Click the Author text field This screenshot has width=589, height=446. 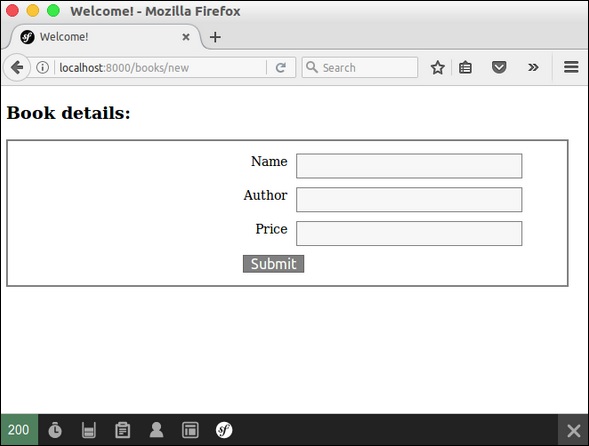[409, 200]
